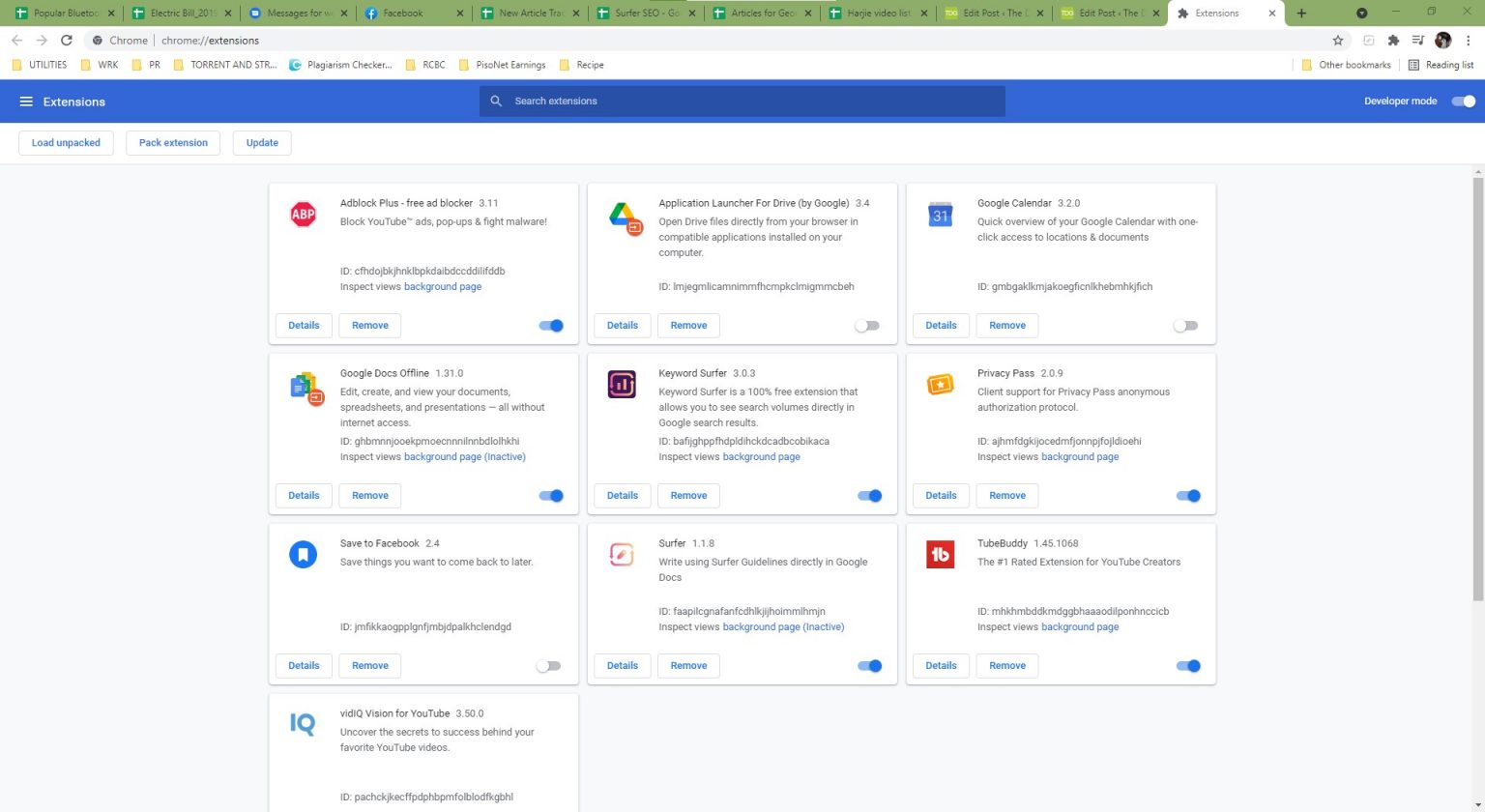Click inside the Search extensions field
Viewport: 1485px width, 812px height.
[x=741, y=101]
